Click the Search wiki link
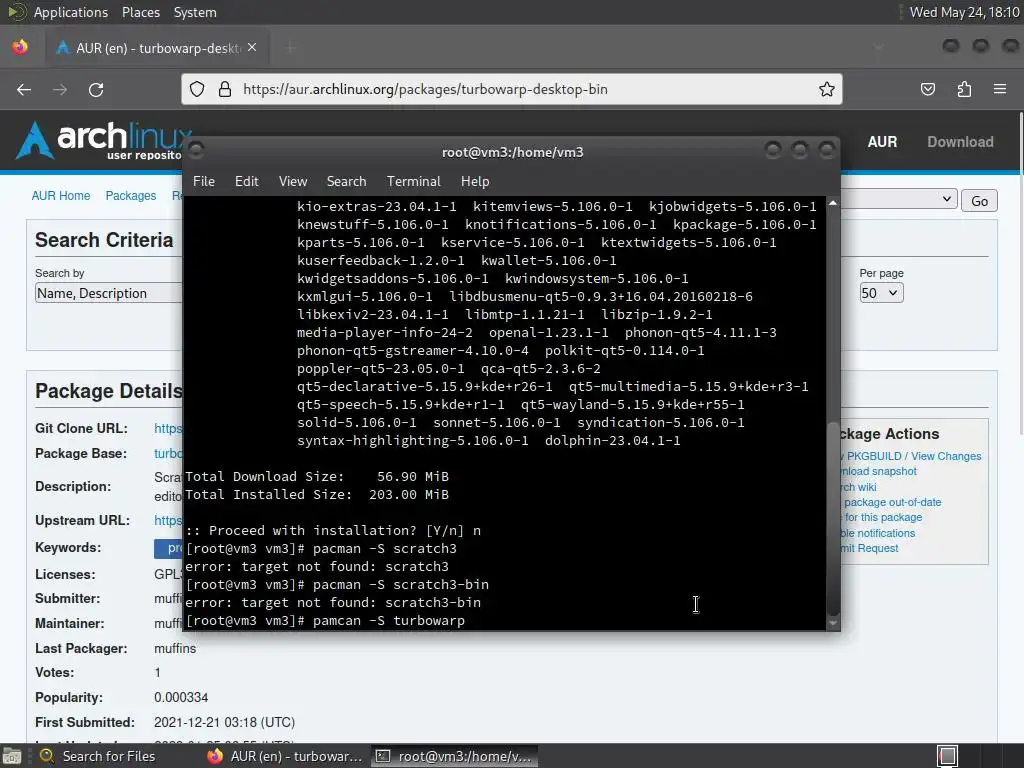1024x768 pixels. pyautogui.click(x=859, y=487)
